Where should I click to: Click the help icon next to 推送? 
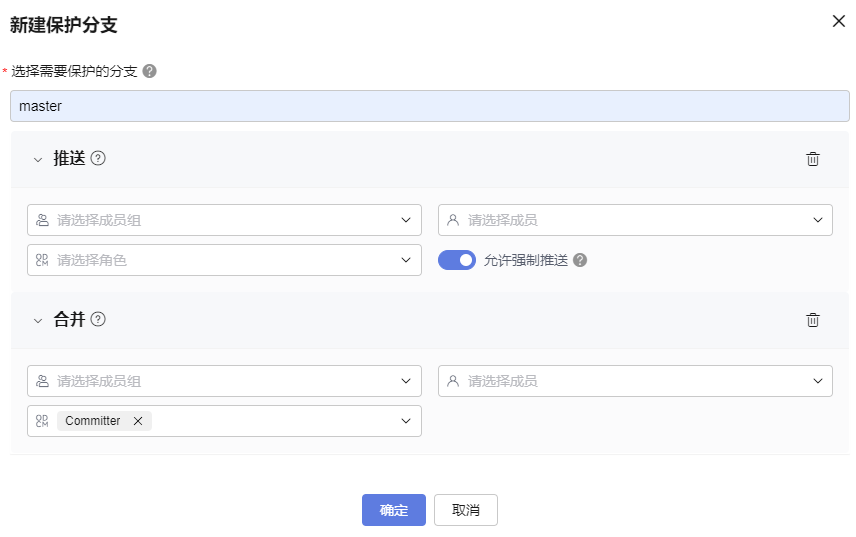(x=98, y=158)
